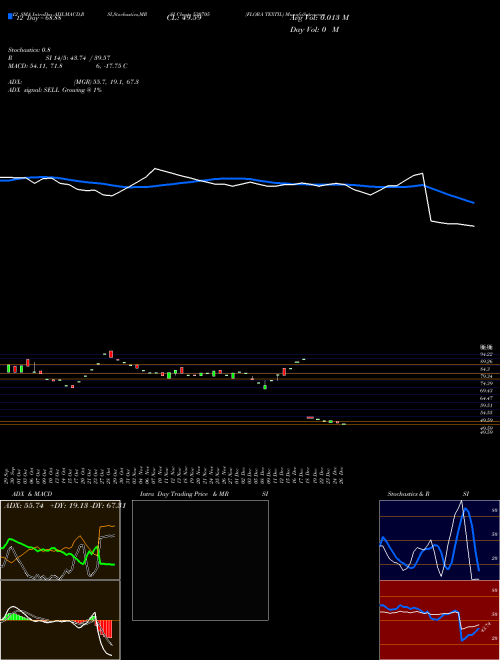Click the MACD histogram panel
This screenshot has height=660, width=500.
point(60,620)
